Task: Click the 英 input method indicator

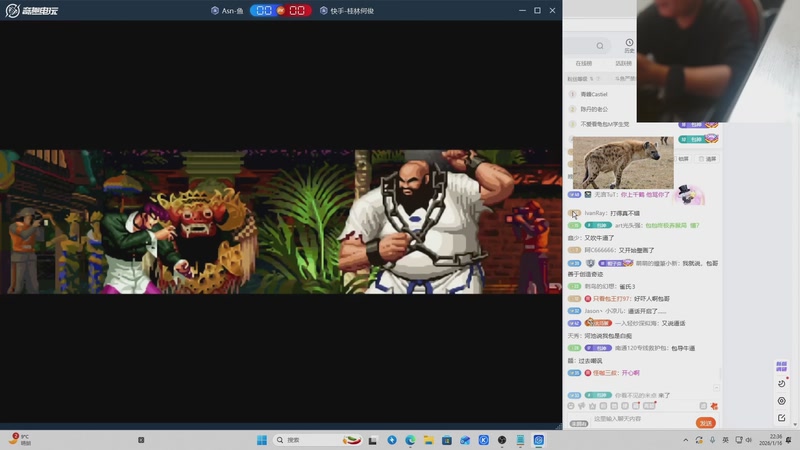Action: pos(726,440)
